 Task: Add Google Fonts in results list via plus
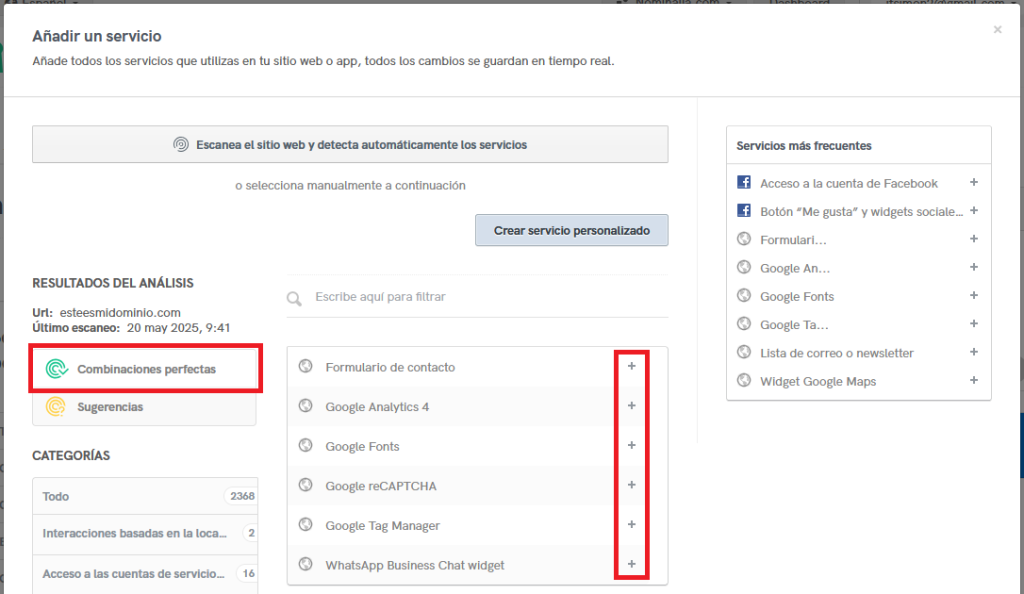(632, 445)
